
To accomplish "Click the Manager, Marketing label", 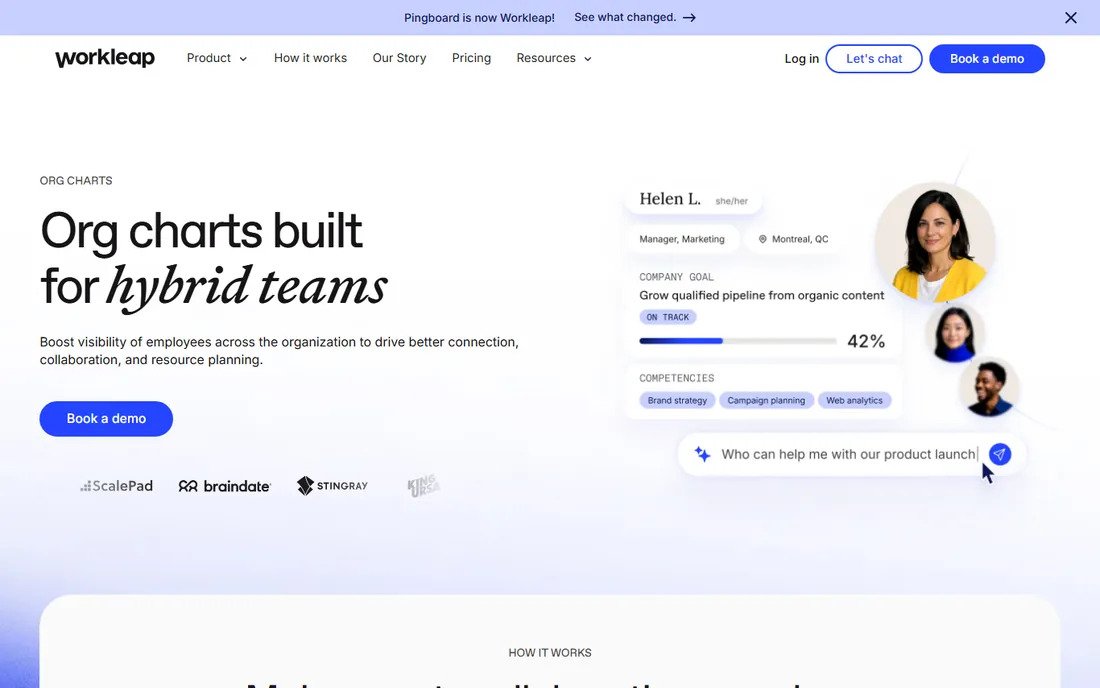I will pyautogui.click(x=682, y=239).
